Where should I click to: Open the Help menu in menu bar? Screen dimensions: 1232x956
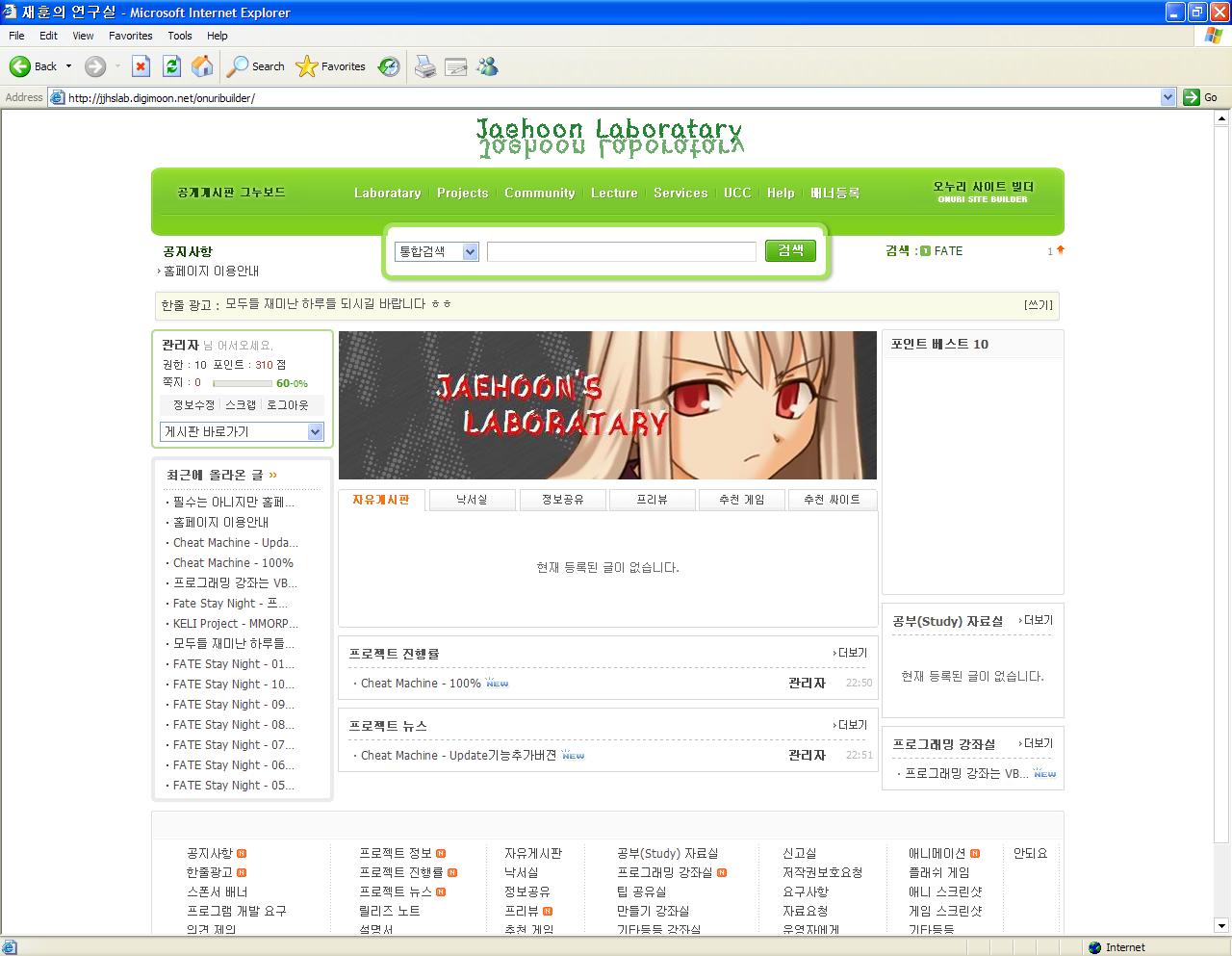[218, 36]
